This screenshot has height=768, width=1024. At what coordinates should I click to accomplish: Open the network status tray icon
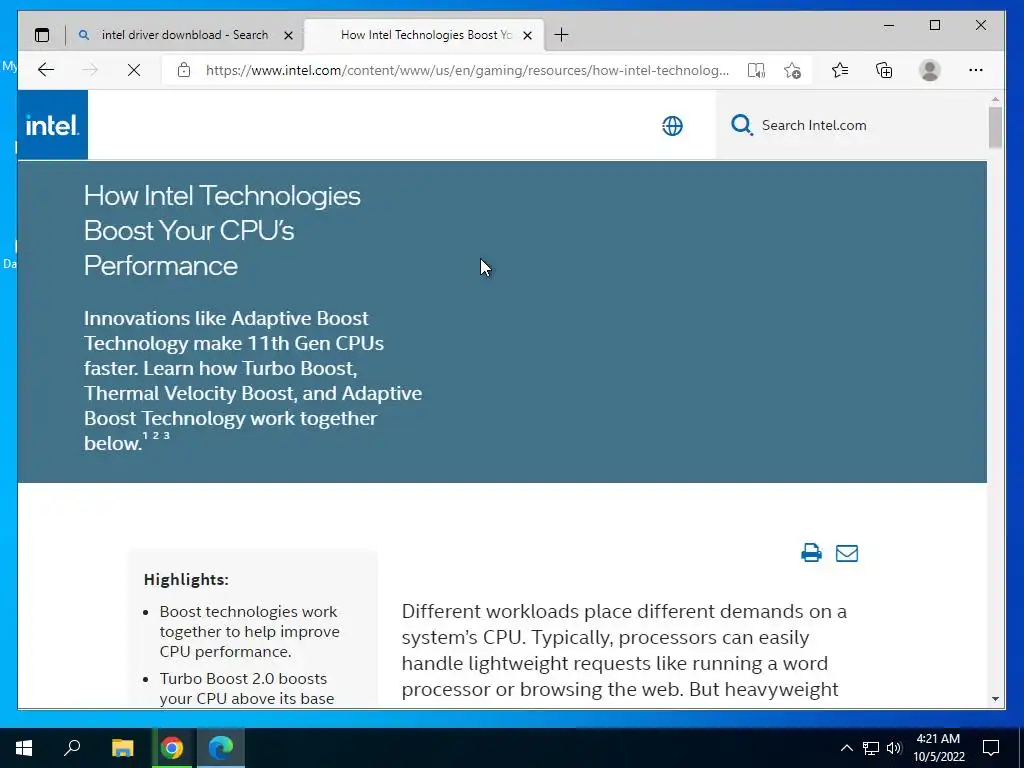(x=871, y=748)
